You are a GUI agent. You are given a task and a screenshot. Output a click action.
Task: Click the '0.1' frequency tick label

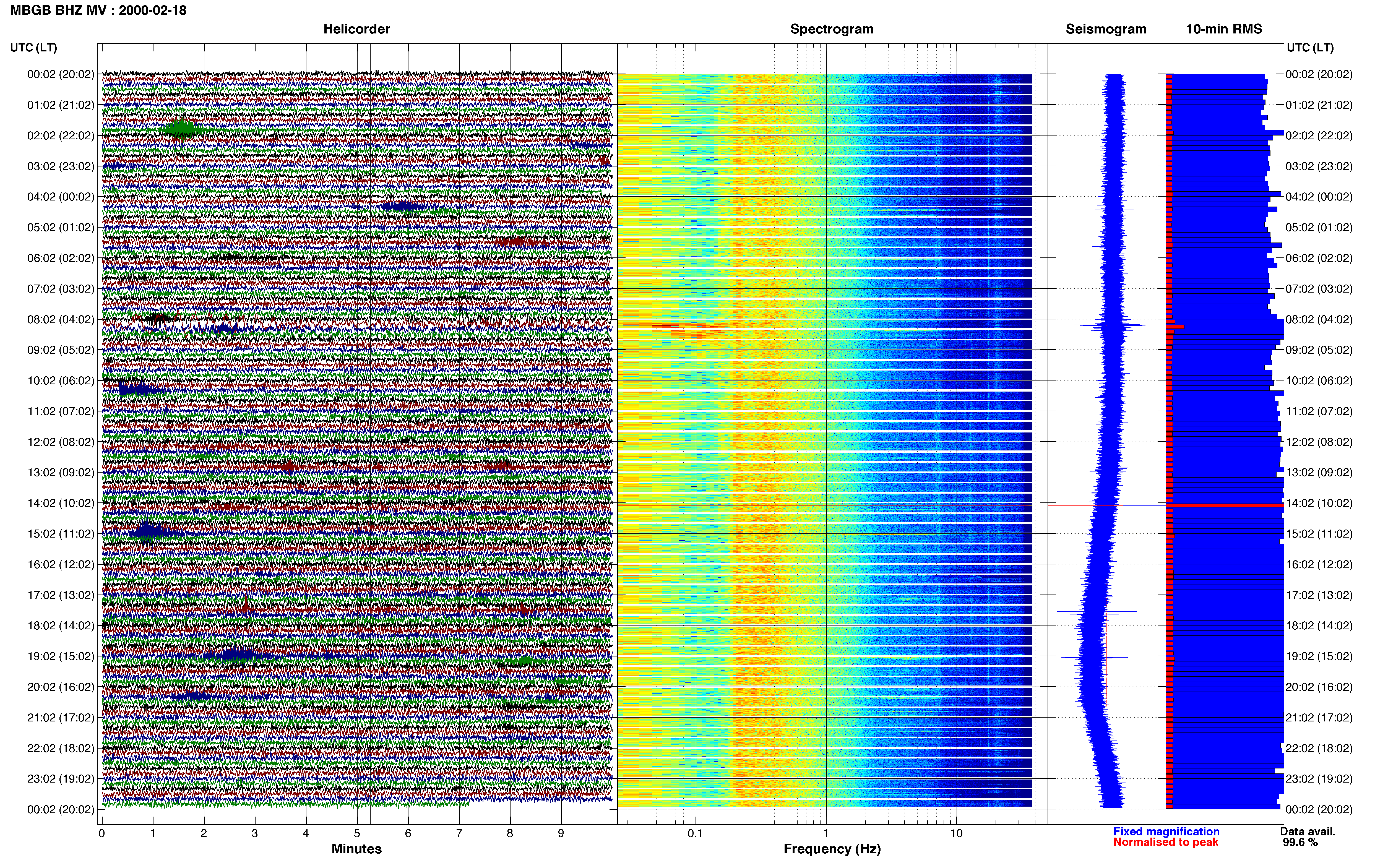tap(695, 833)
